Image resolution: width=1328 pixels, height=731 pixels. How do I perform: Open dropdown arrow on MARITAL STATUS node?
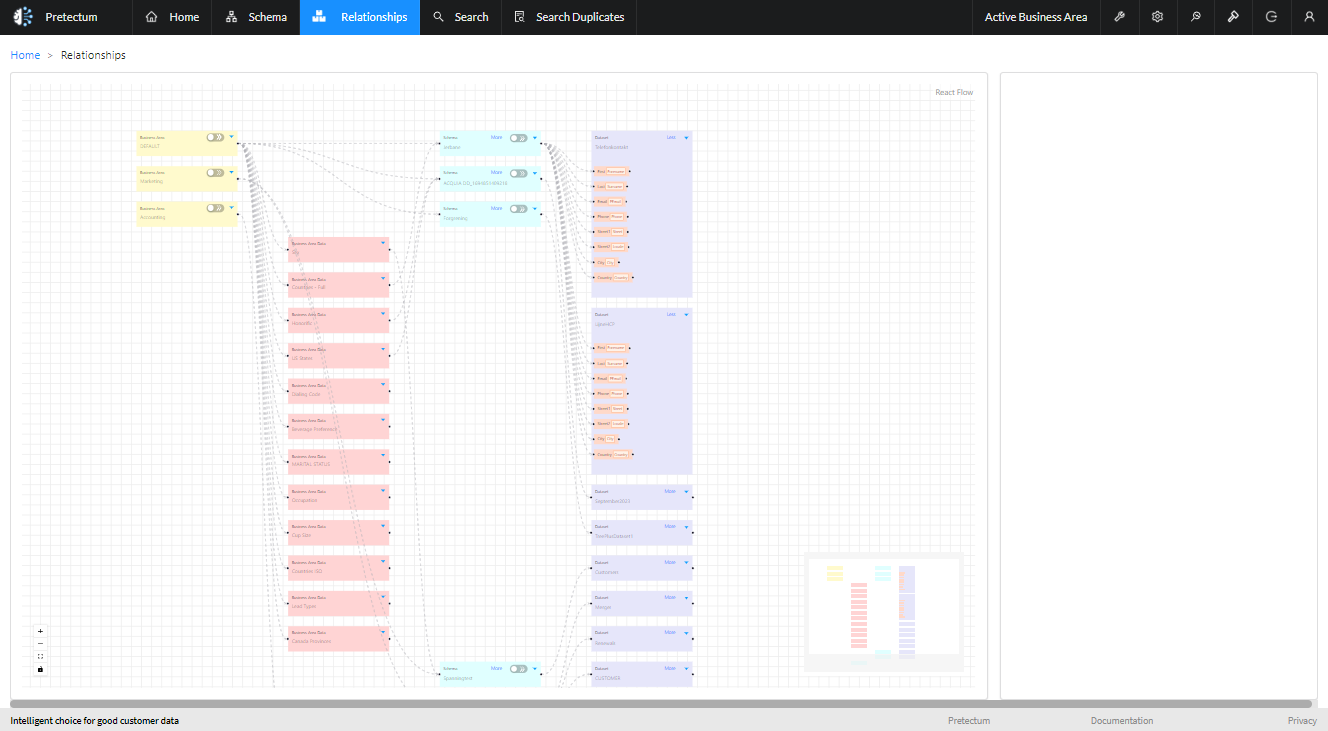383,455
